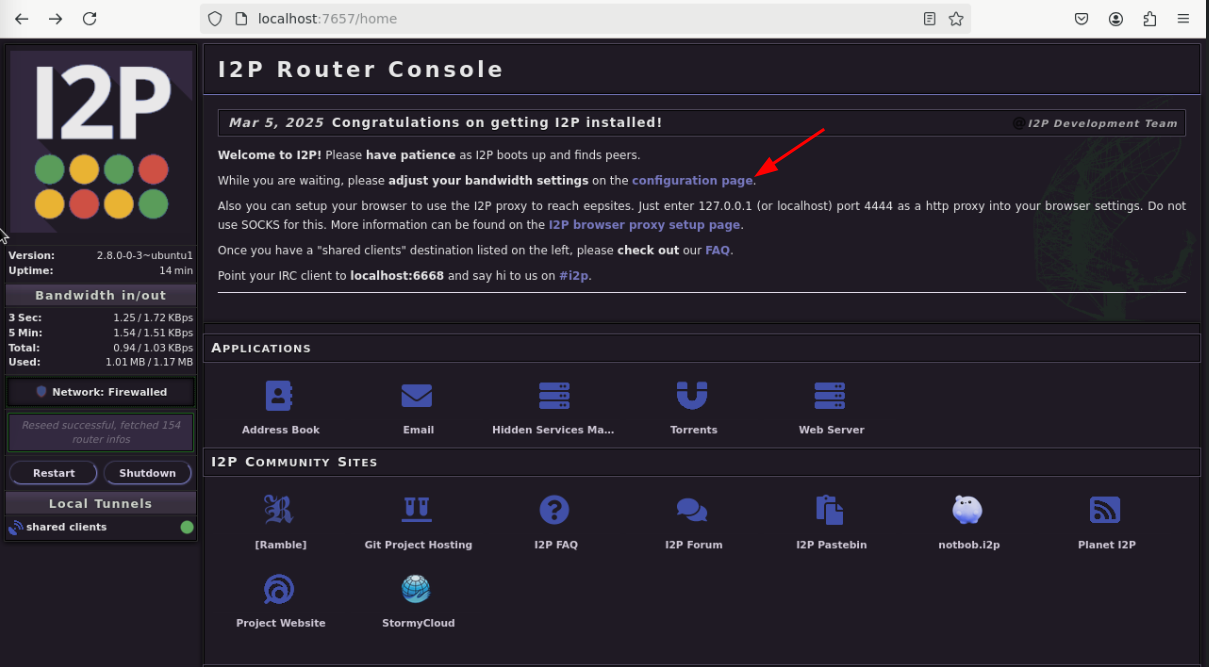Click the shared clients tunnel icon
The height and width of the screenshot is (667, 1209).
[x=16, y=528]
